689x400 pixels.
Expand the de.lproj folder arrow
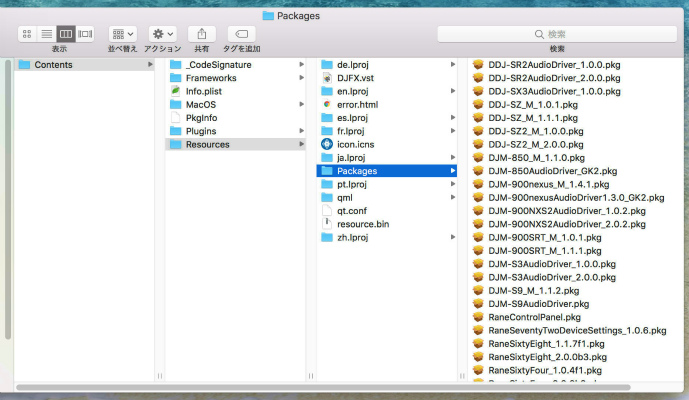pyautogui.click(x=453, y=65)
